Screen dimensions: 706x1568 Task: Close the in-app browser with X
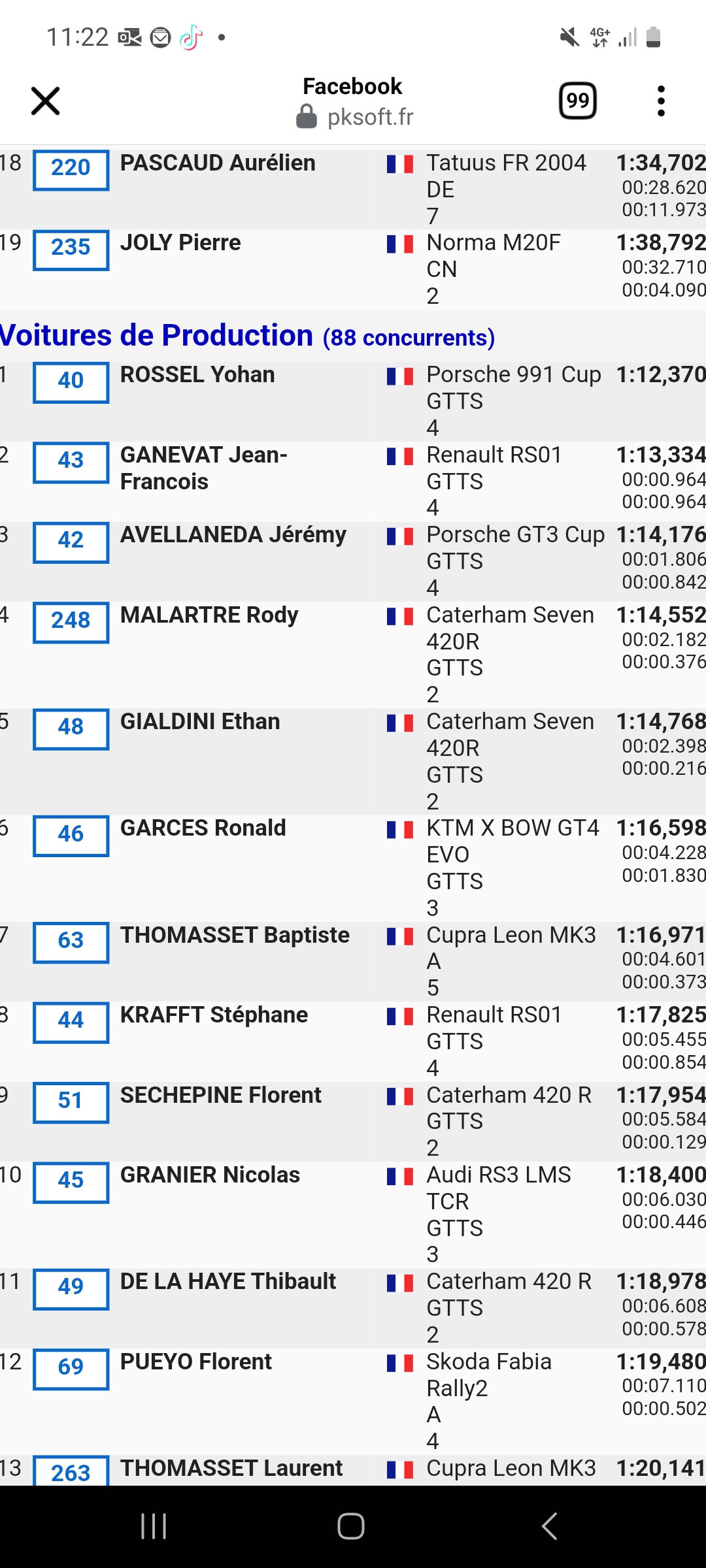pyautogui.click(x=45, y=101)
